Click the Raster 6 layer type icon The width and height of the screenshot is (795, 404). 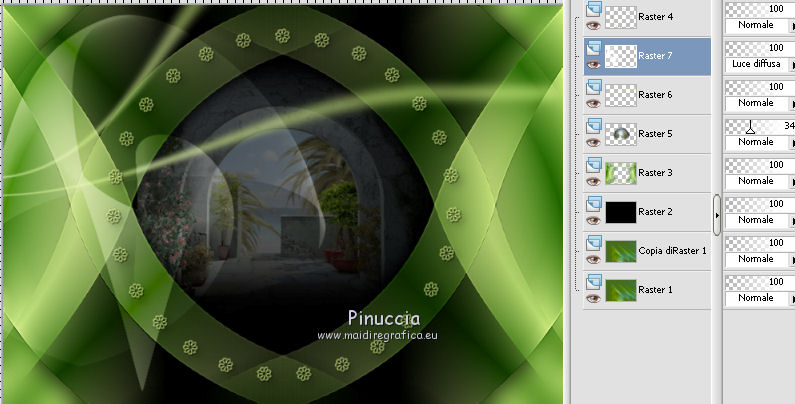coord(594,87)
